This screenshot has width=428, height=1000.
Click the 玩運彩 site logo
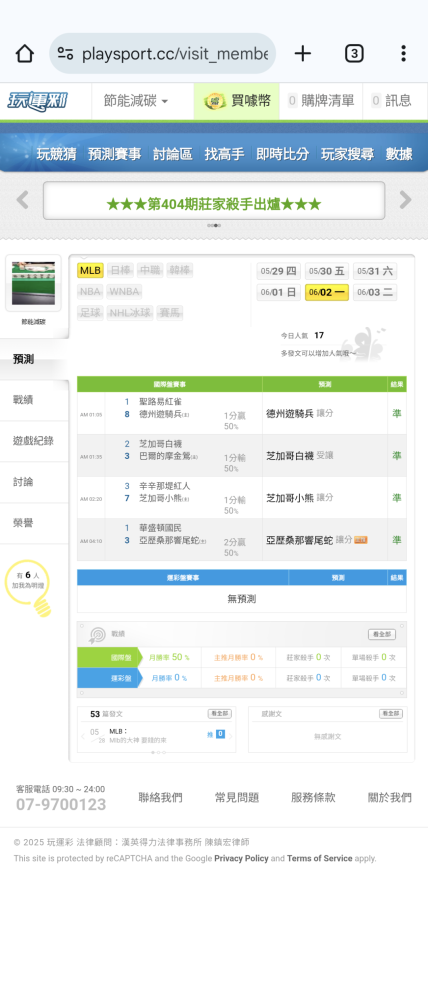(x=38, y=100)
